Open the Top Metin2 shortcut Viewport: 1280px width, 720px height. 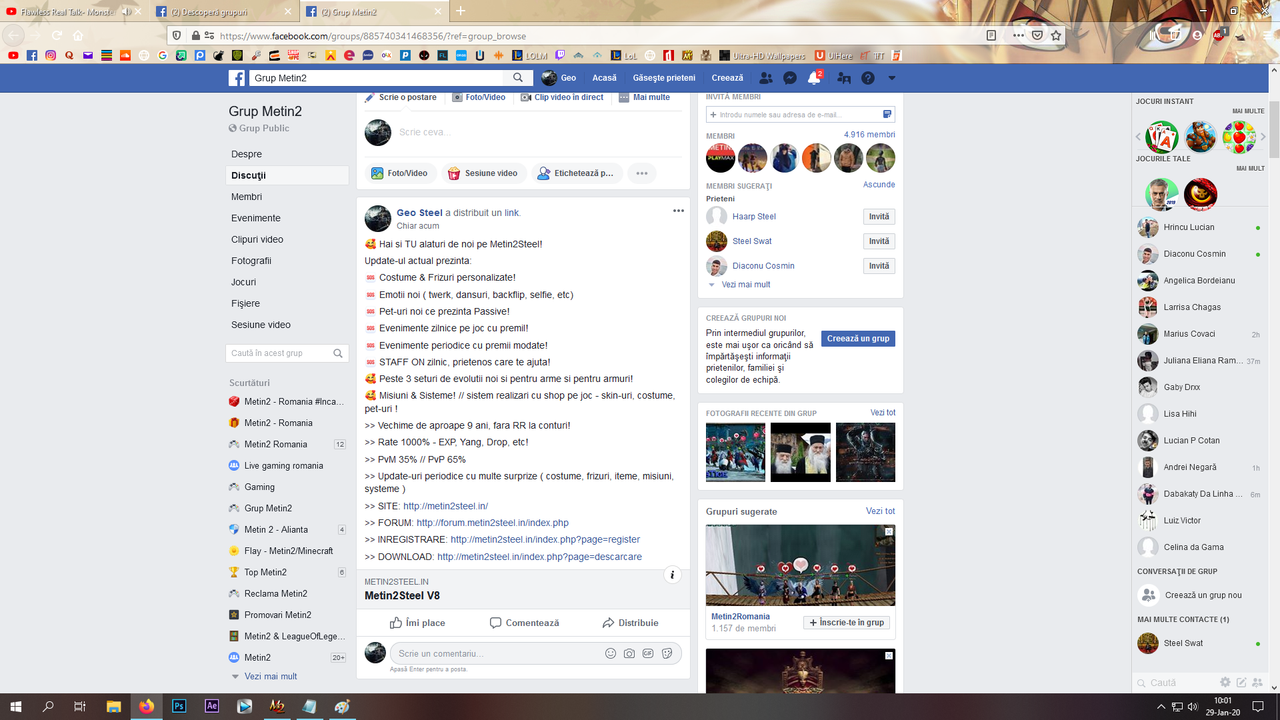coord(265,572)
